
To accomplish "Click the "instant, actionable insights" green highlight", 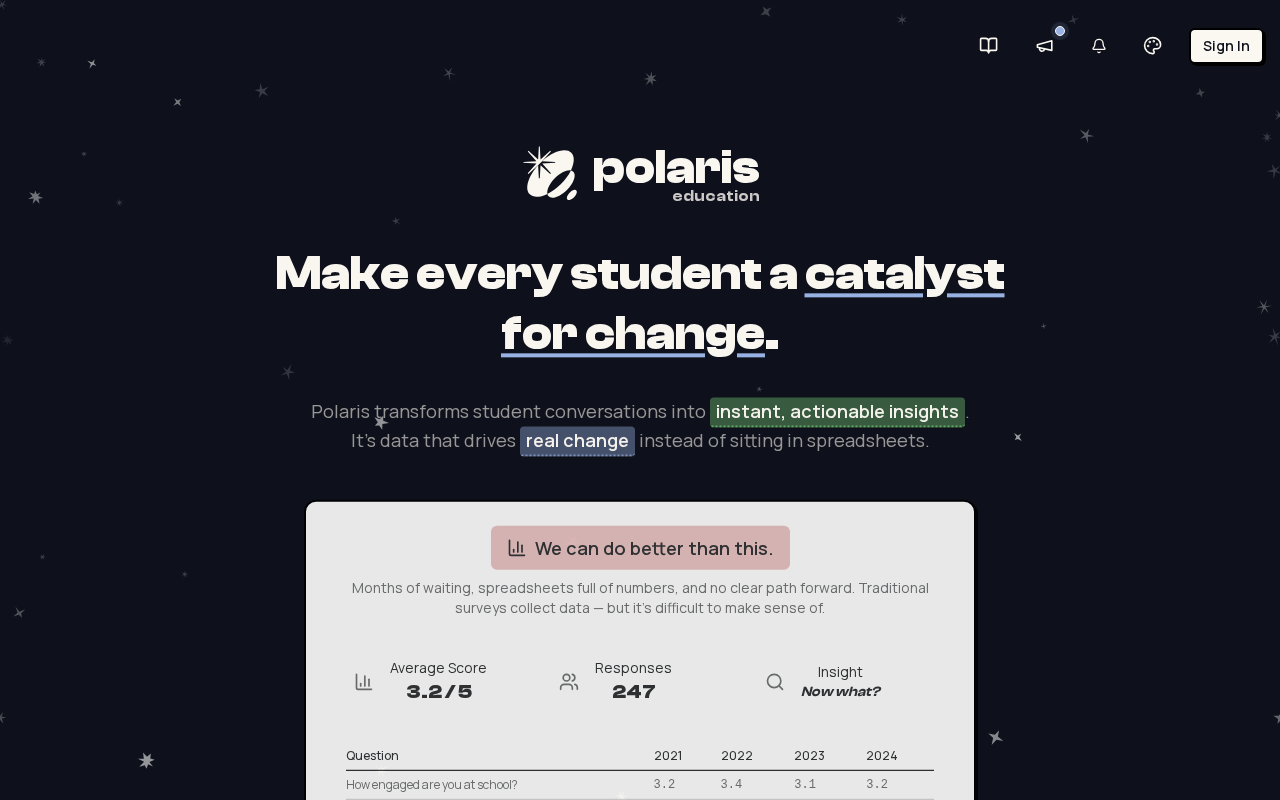I will 837,412.
